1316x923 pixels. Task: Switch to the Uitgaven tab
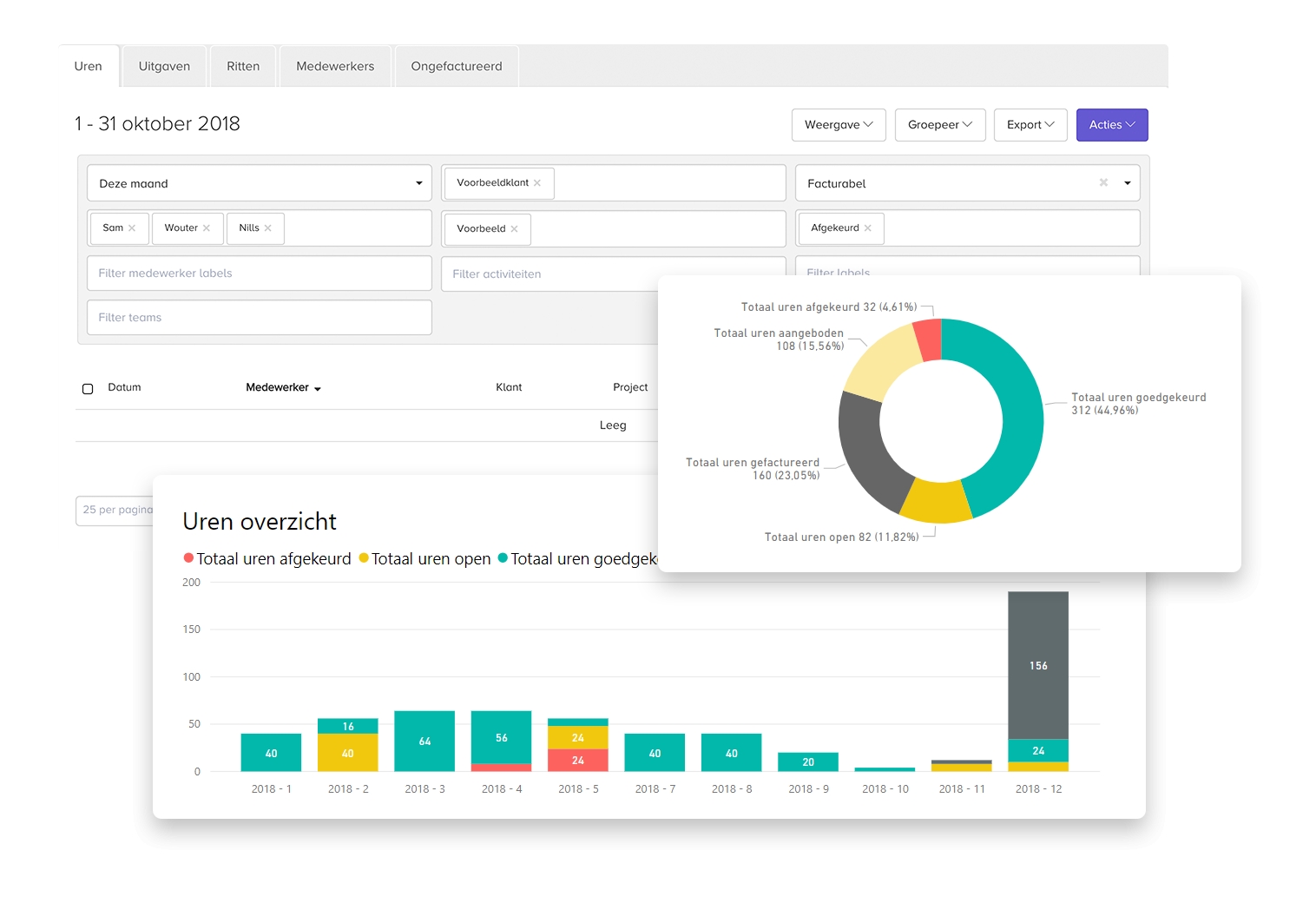coord(164,67)
